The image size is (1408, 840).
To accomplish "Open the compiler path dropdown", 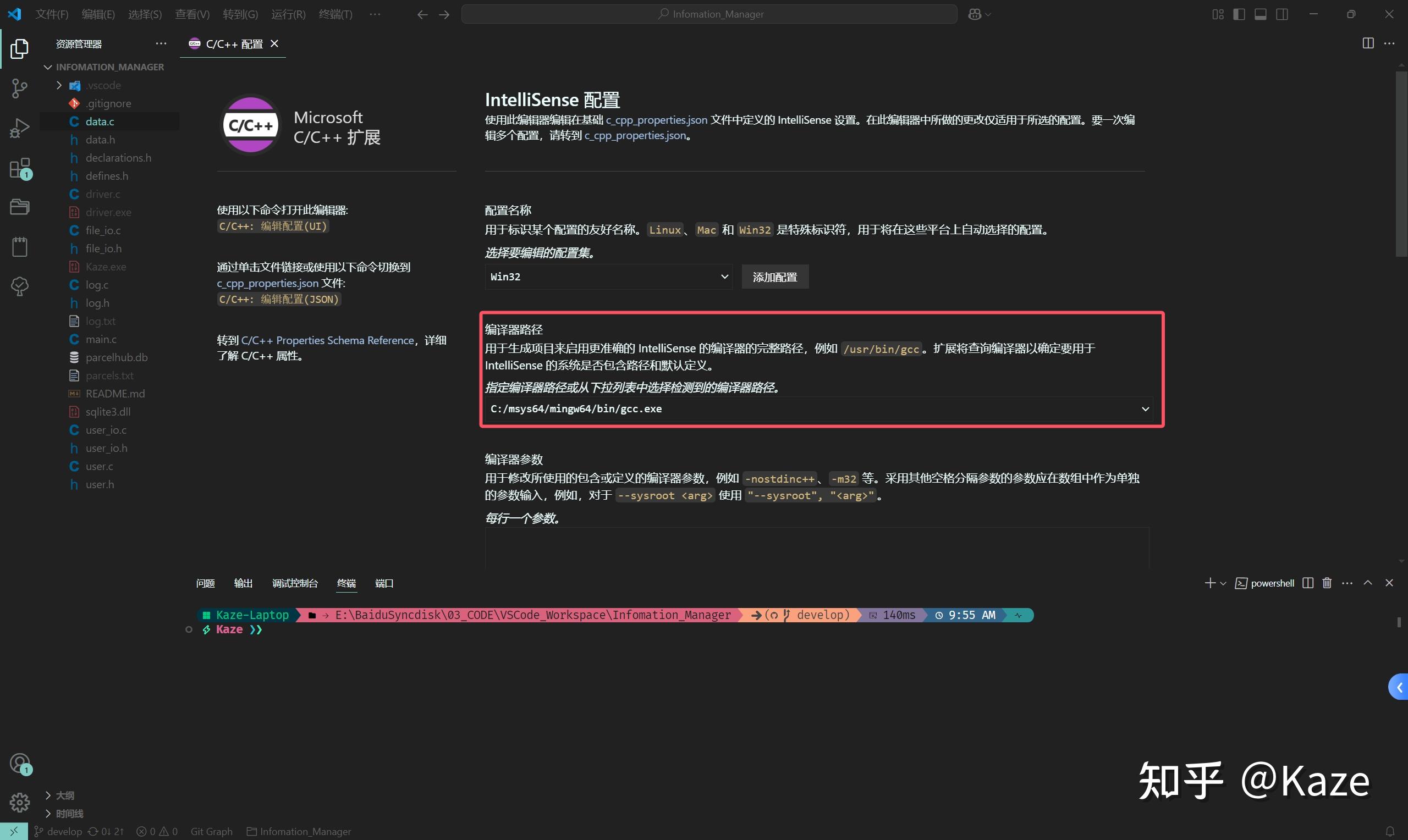I will (818, 408).
